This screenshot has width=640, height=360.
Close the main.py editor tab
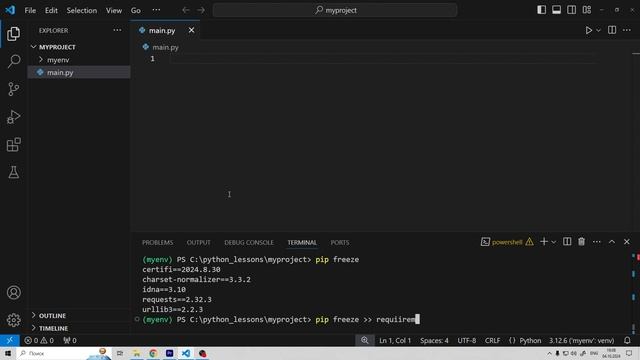pyautogui.click(x=191, y=30)
